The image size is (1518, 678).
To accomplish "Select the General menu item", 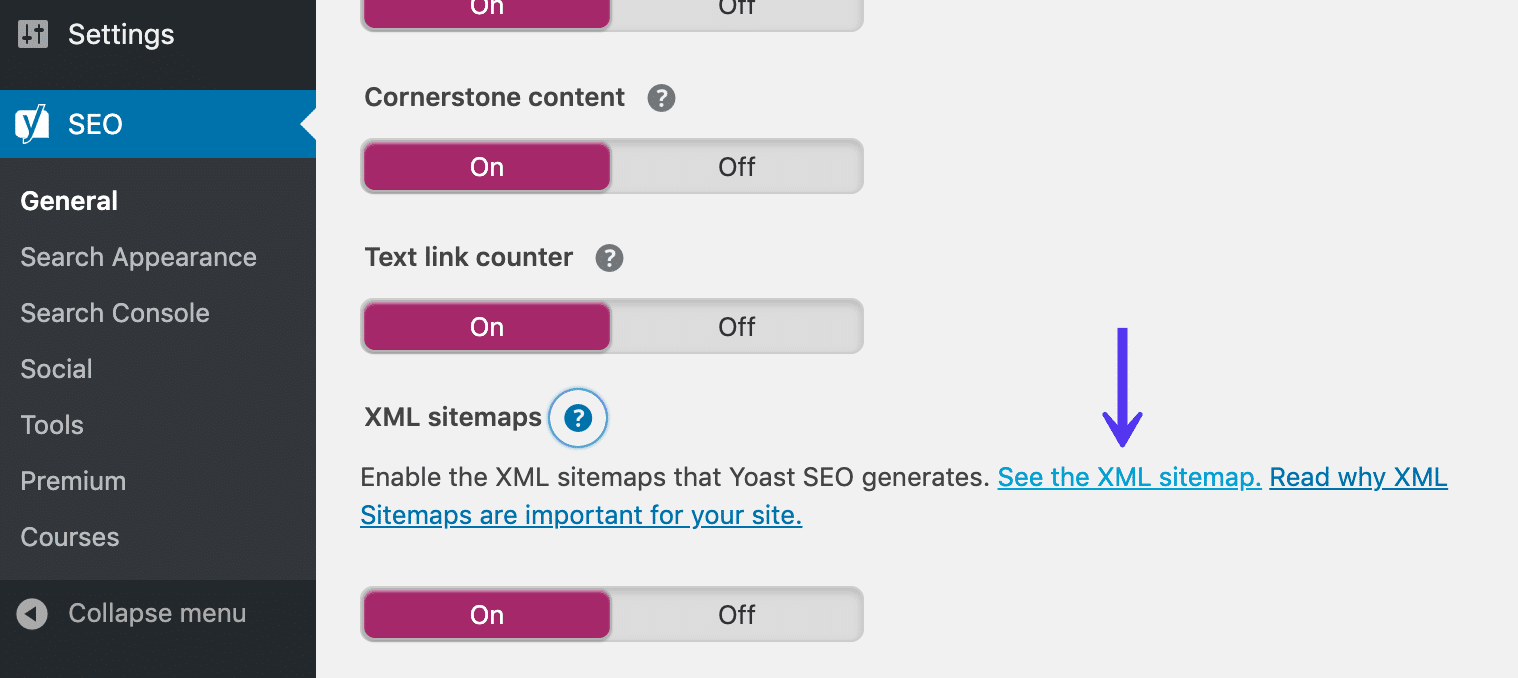I will click(x=68, y=201).
